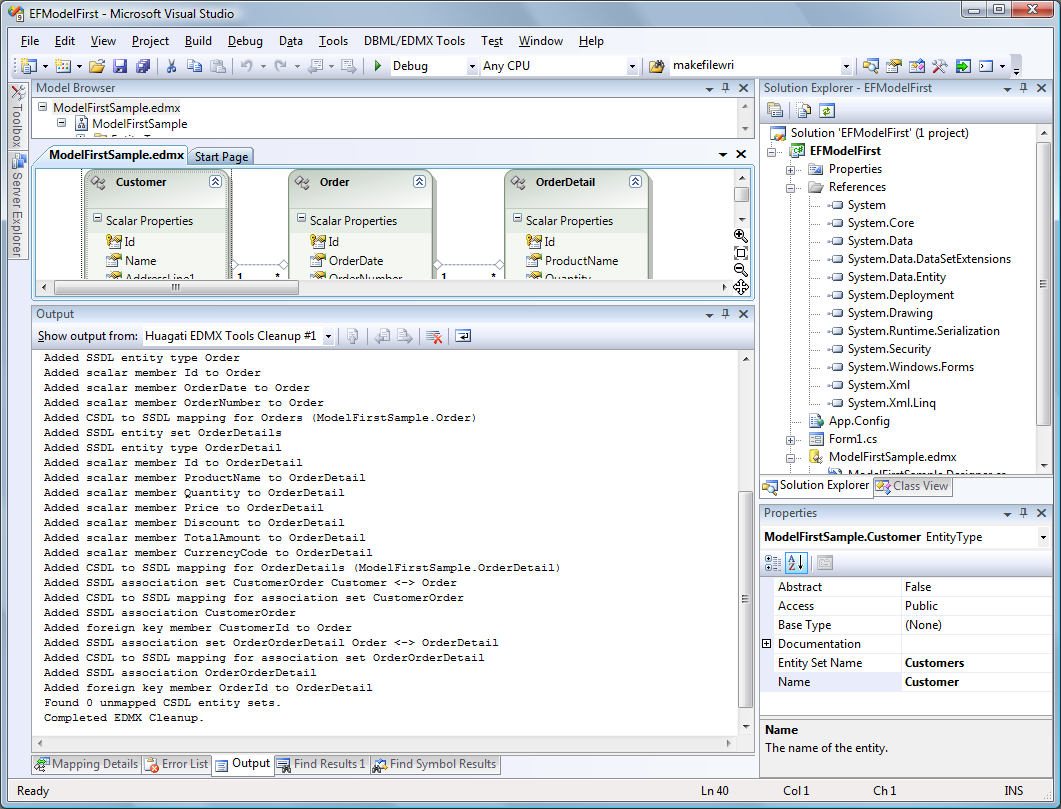Screen dimensions: 1061x809
Task: Open the Debug configuration dropdown
Action: 472,66
